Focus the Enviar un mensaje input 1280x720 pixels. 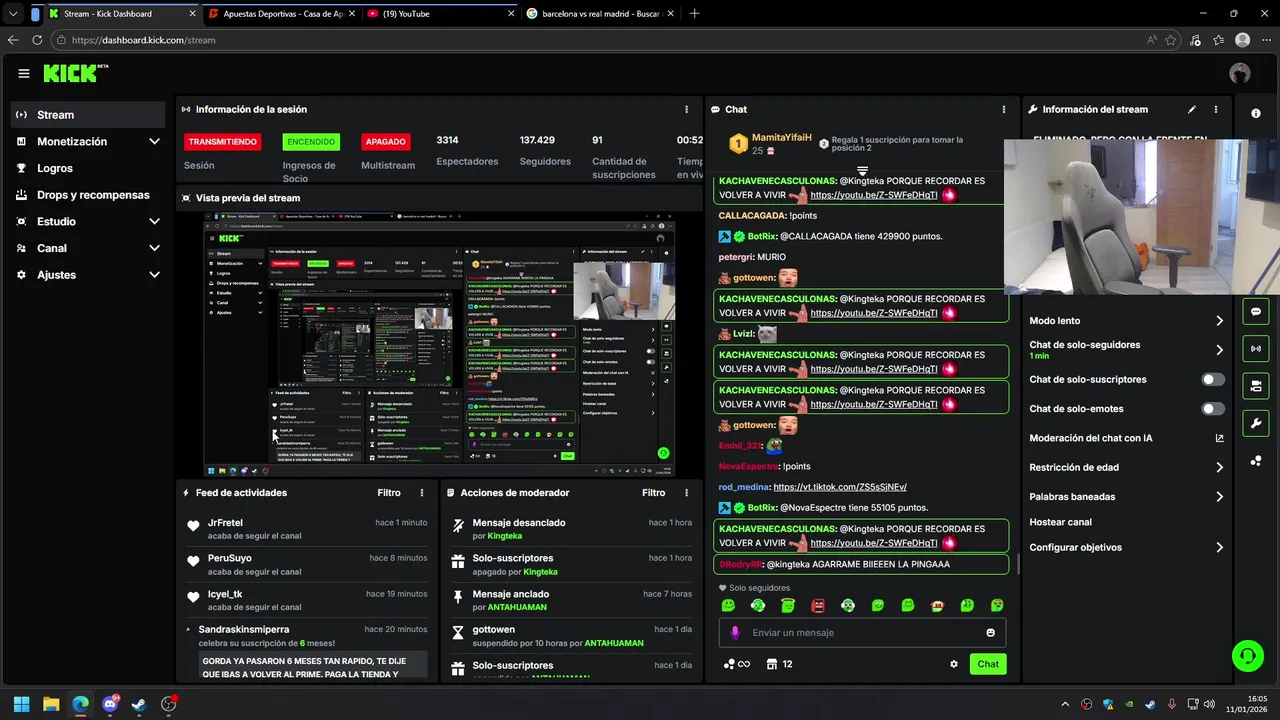pyautogui.click(x=862, y=632)
